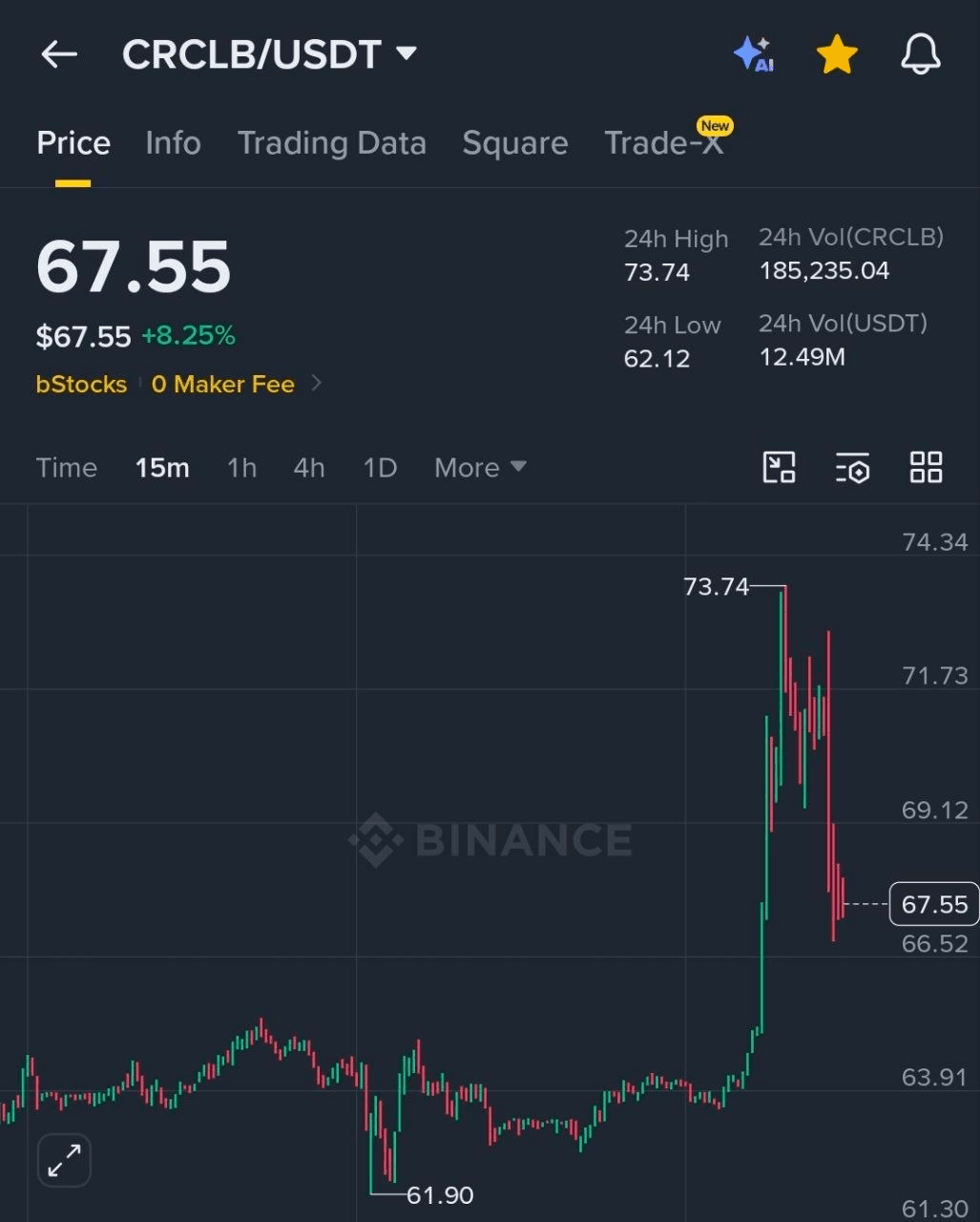The image size is (980, 1222).
Task: Expand chart to fullscreen with arrows icon
Action: (64, 1161)
